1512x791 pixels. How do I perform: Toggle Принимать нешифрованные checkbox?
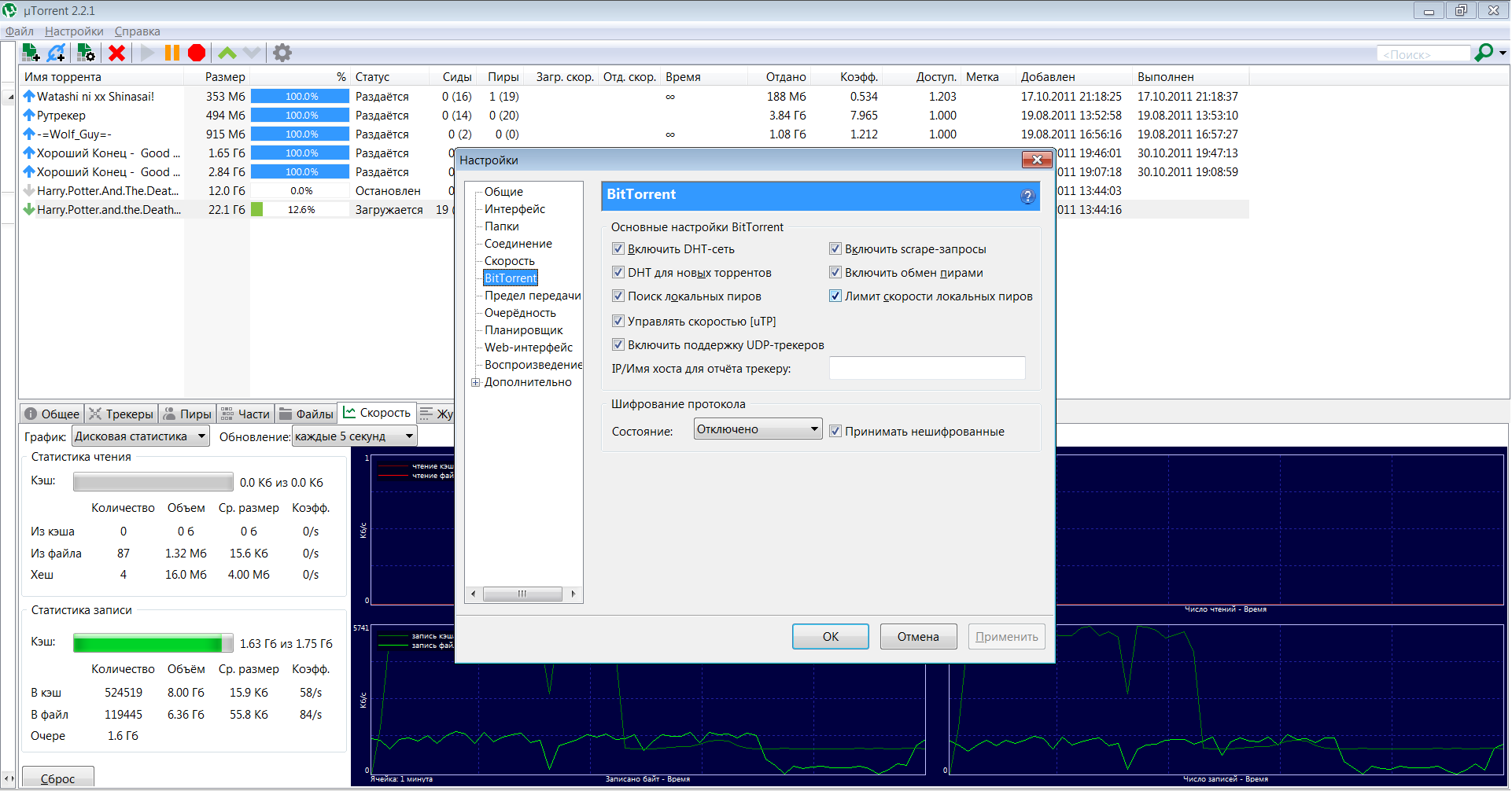(x=835, y=431)
